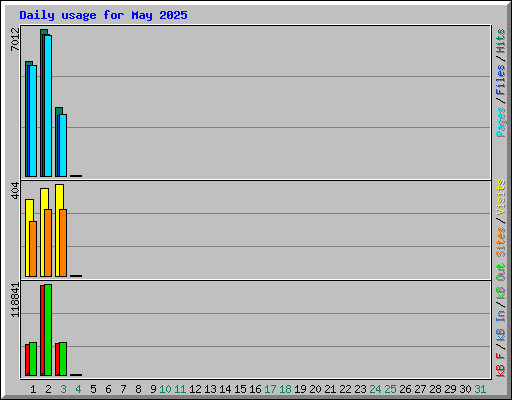512x400 pixels.
Task: Click day label 26 on the axis
Action: coord(405,389)
